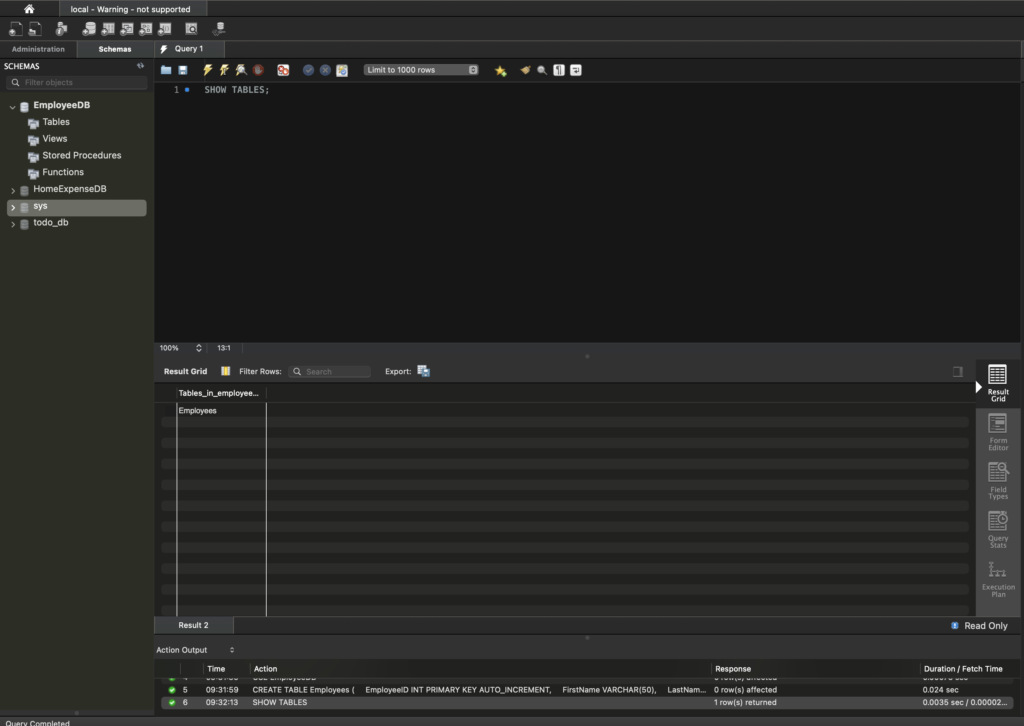Open the Form Editor panel
The image size is (1024, 726).
click(x=997, y=432)
